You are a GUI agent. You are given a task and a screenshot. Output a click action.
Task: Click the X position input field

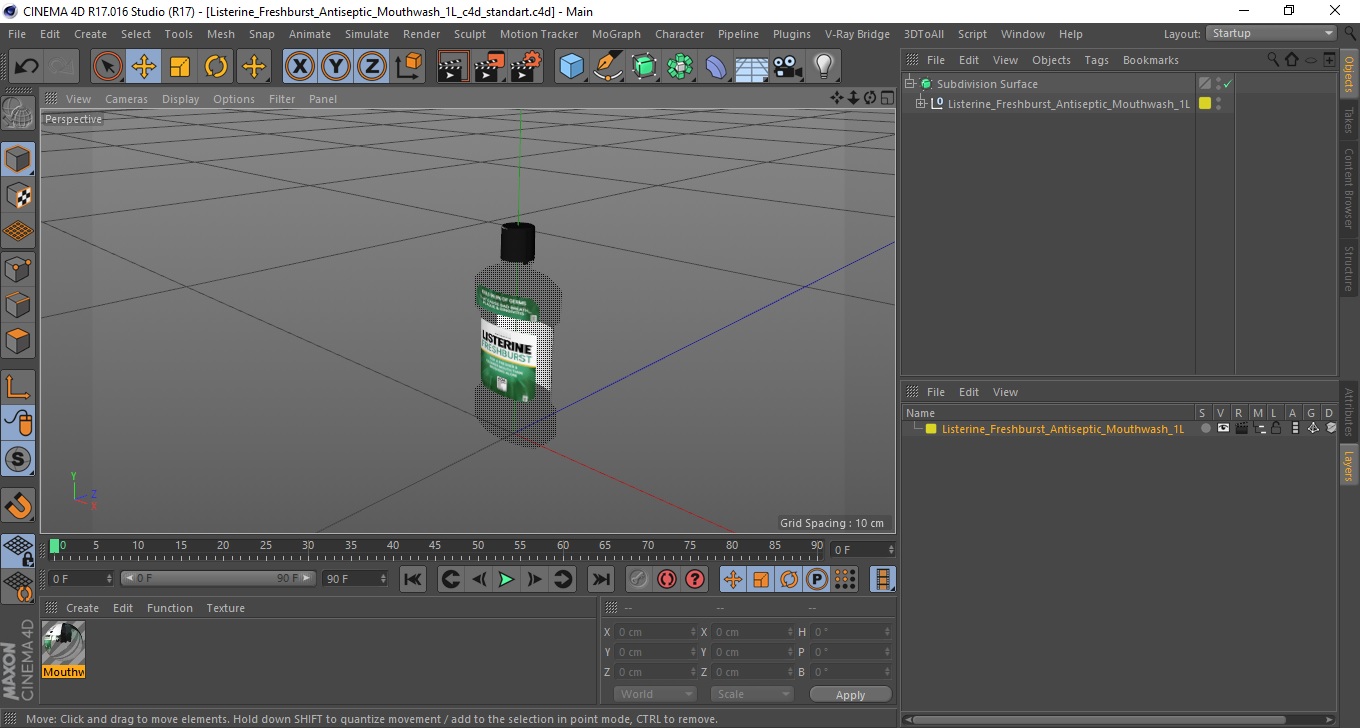pos(655,632)
